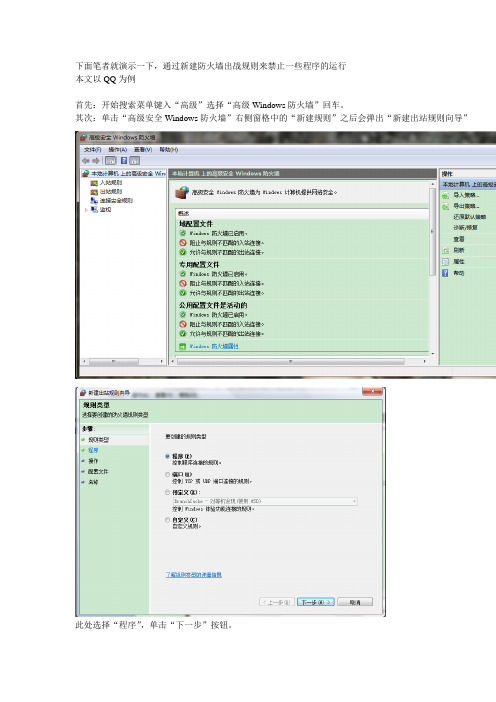Toggle the console tree toolbar icon
This screenshot has width=496, height=702.
tap(111, 160)
